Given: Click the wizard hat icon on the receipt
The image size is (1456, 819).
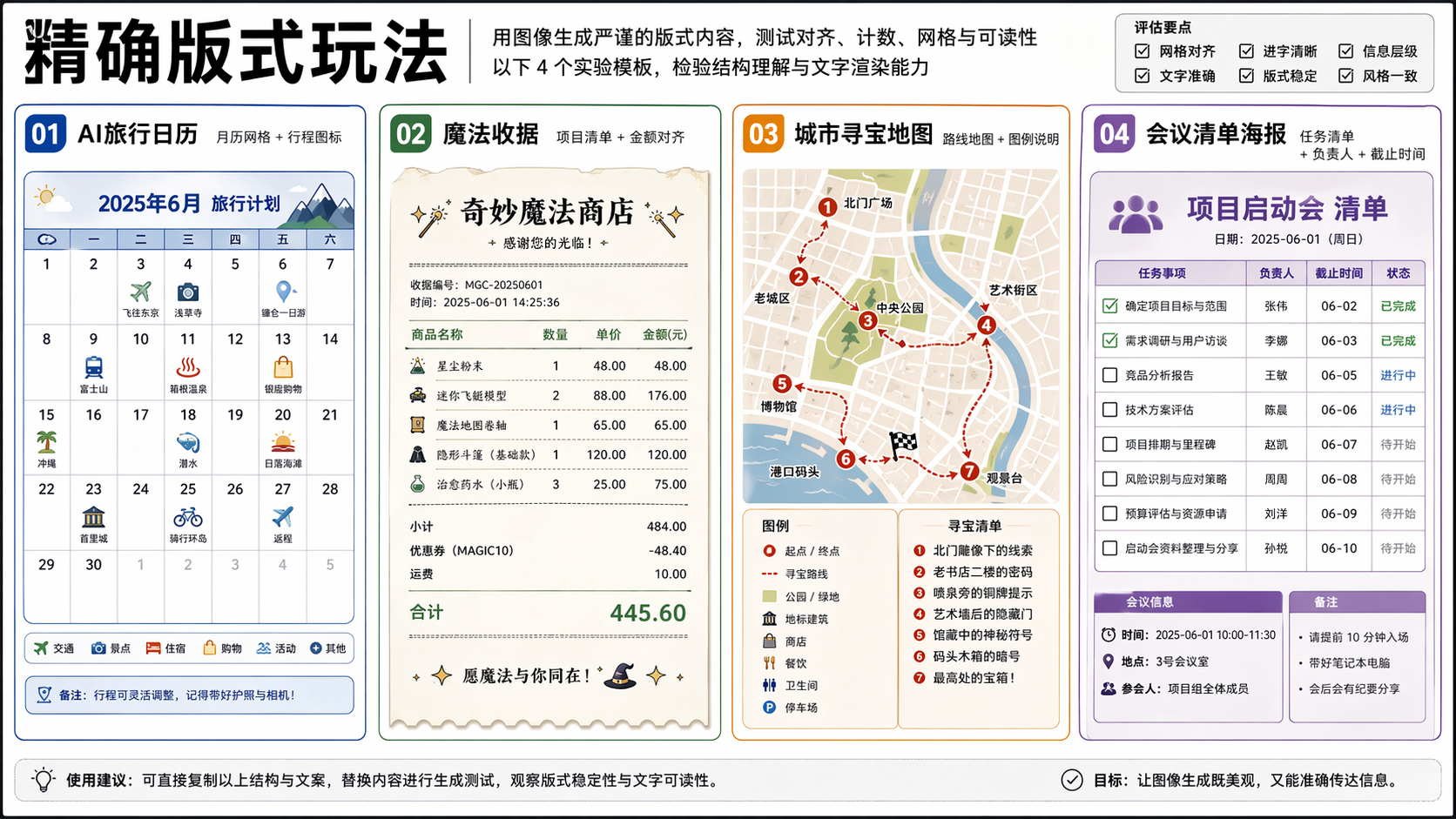Looking at the screenshot, I should [x=620, y=675].
